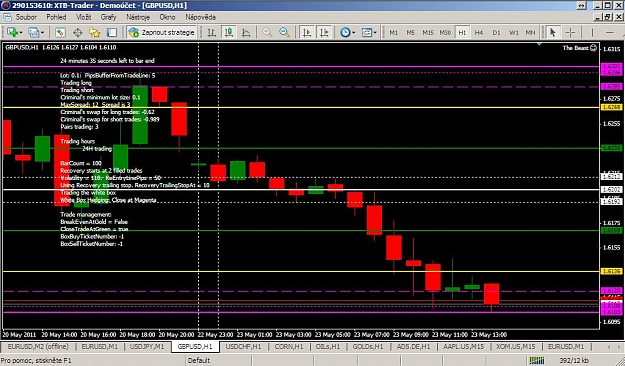The image size is (625, 366).
Task: Switch timeframe to W1
Action: (x=514, y=33)
